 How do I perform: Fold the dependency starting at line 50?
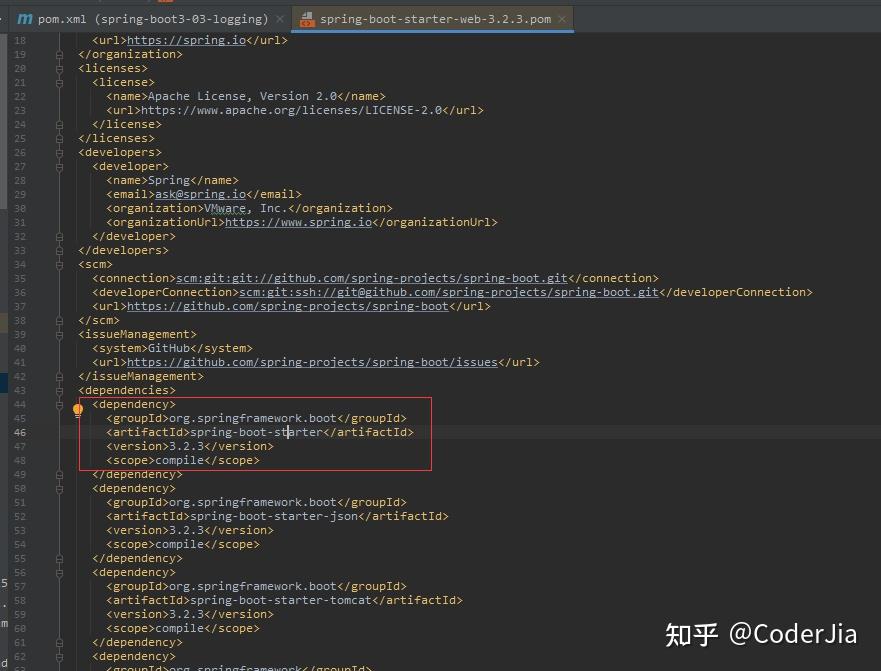click(x=60, y=488)
